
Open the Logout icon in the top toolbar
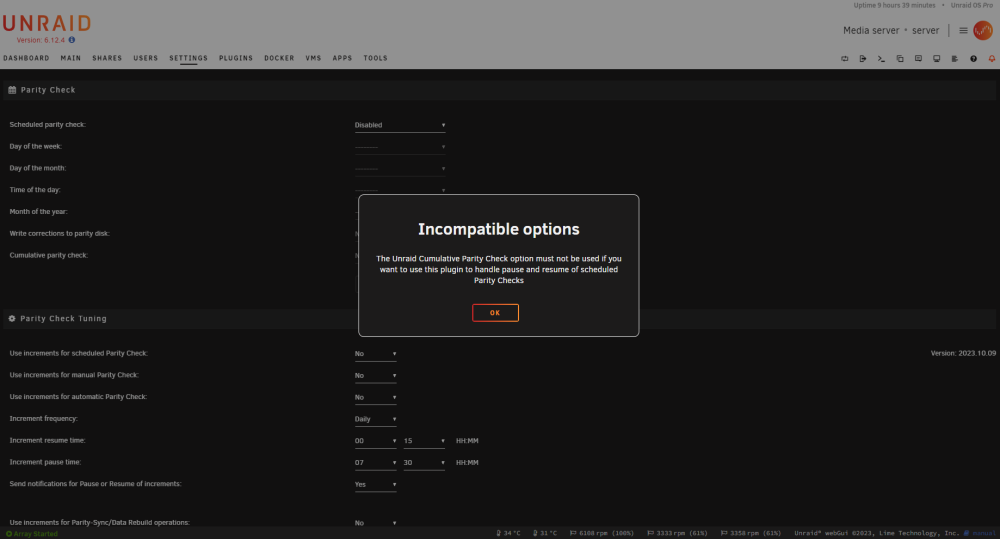[x=863, y=59]
